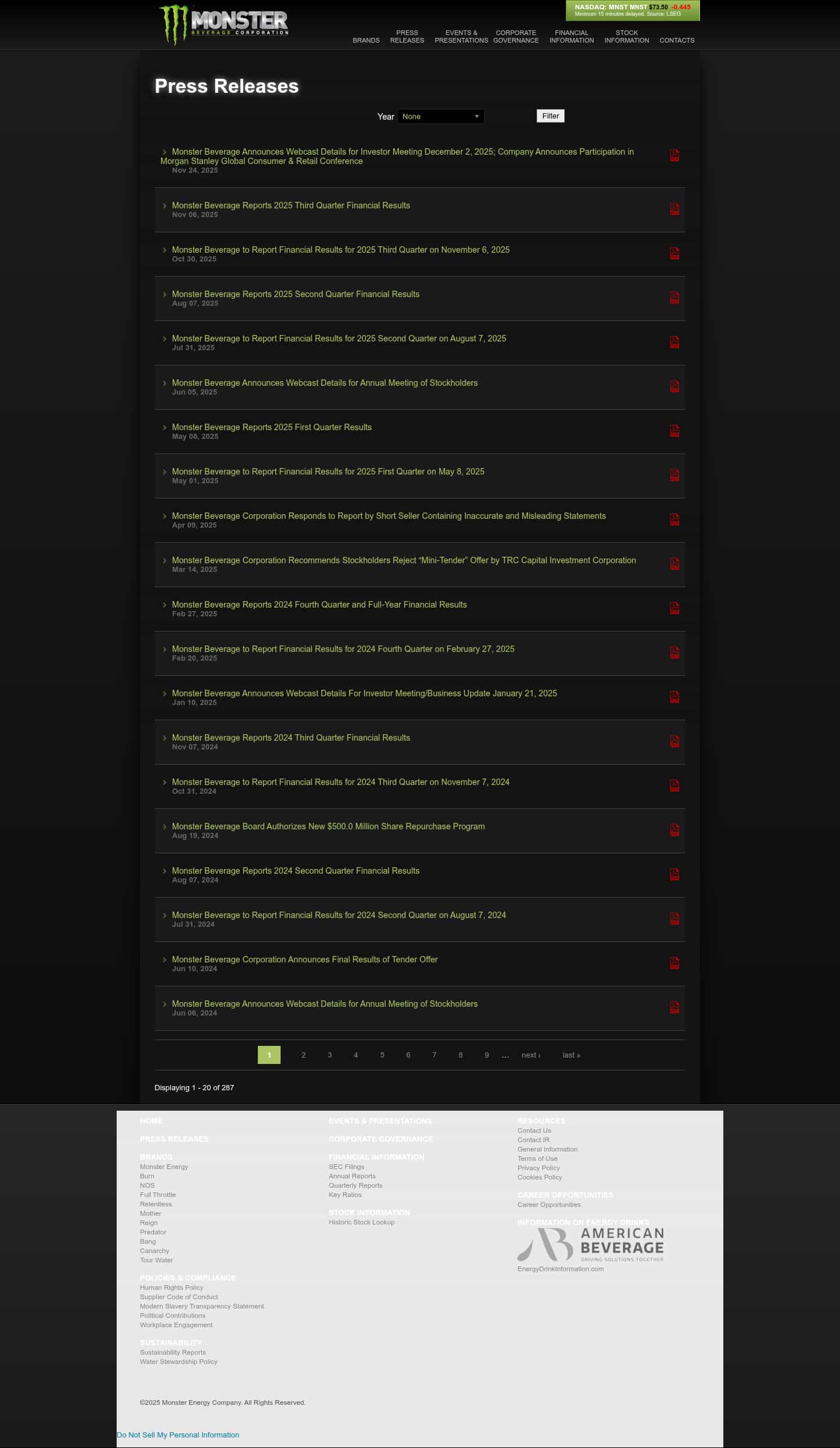Click the Monster Beverage Corporation logo
This screenshot has height=1448, width=840.
click(x=224, y=24)
